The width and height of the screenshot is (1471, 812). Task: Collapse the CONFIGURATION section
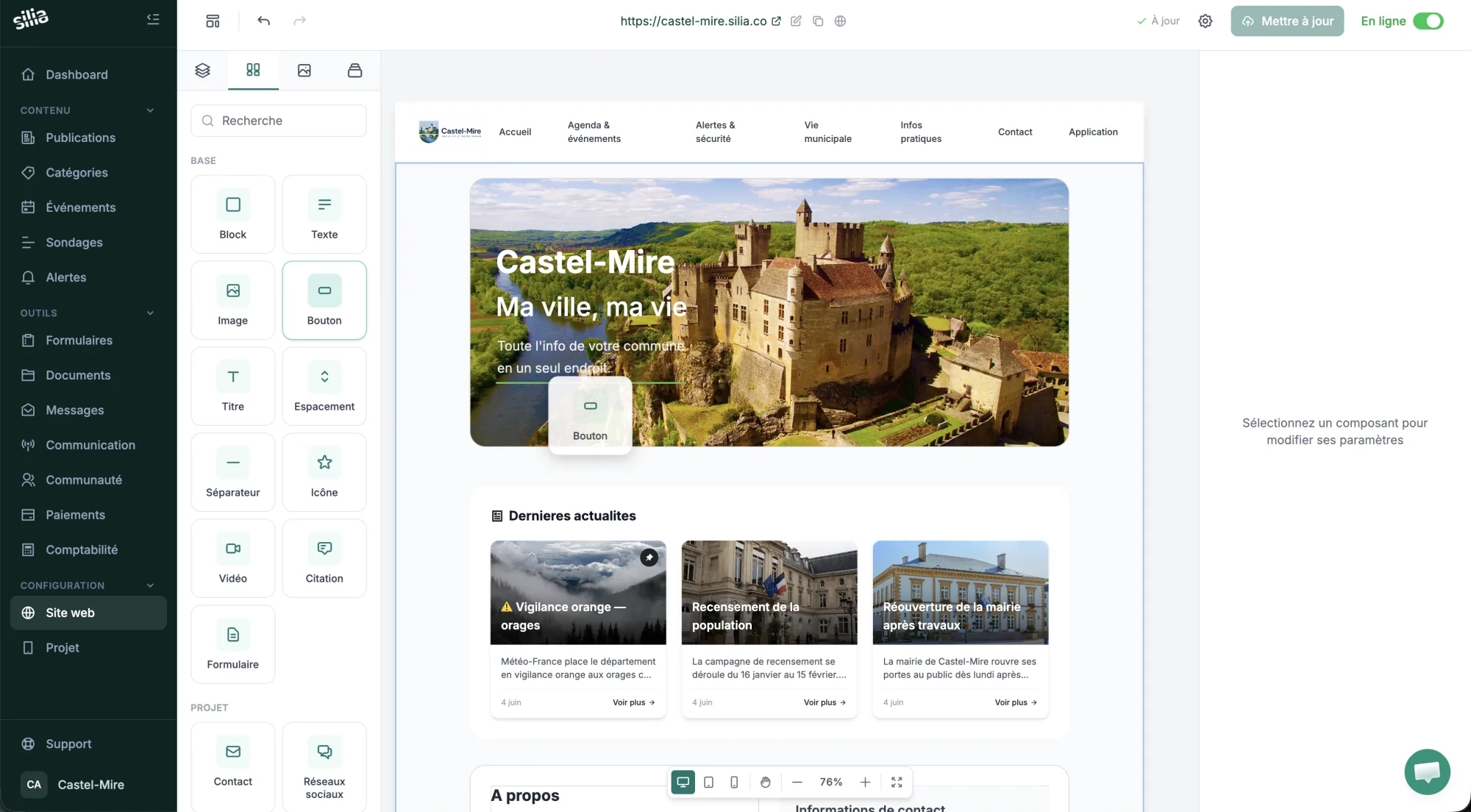pyautogui.click(x=150, y=585)
